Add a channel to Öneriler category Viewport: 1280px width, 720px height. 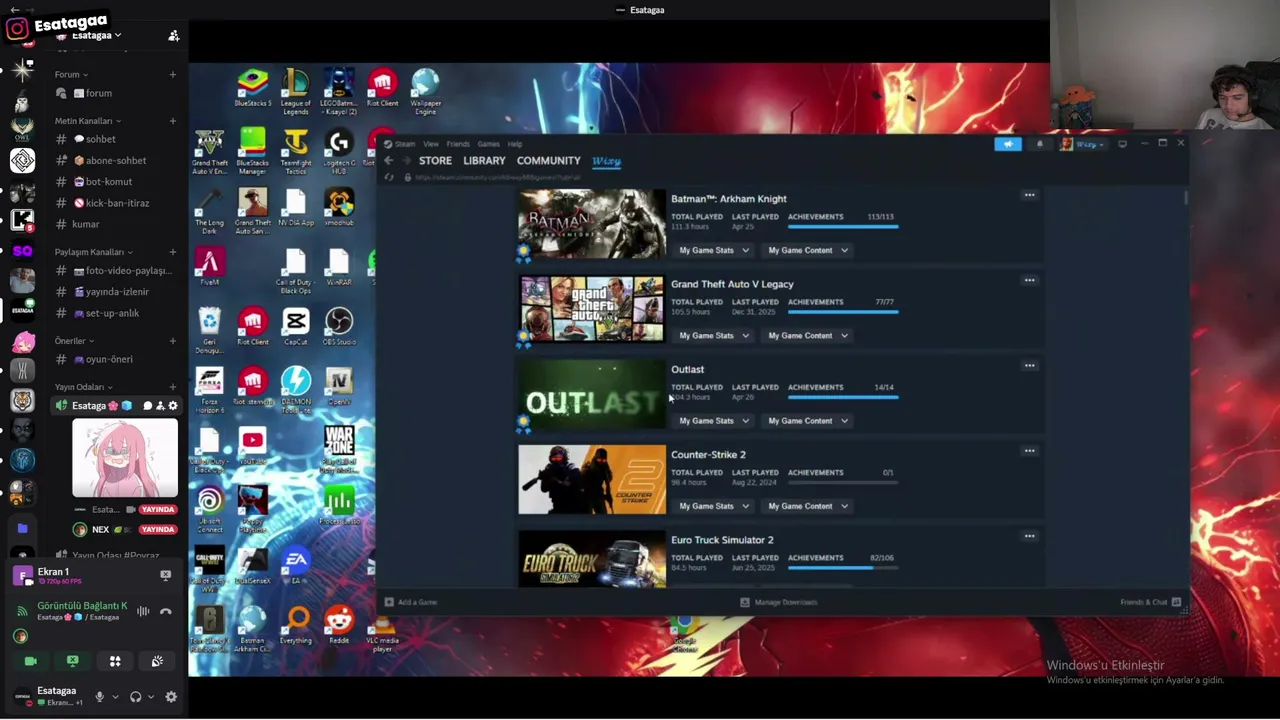172,341
